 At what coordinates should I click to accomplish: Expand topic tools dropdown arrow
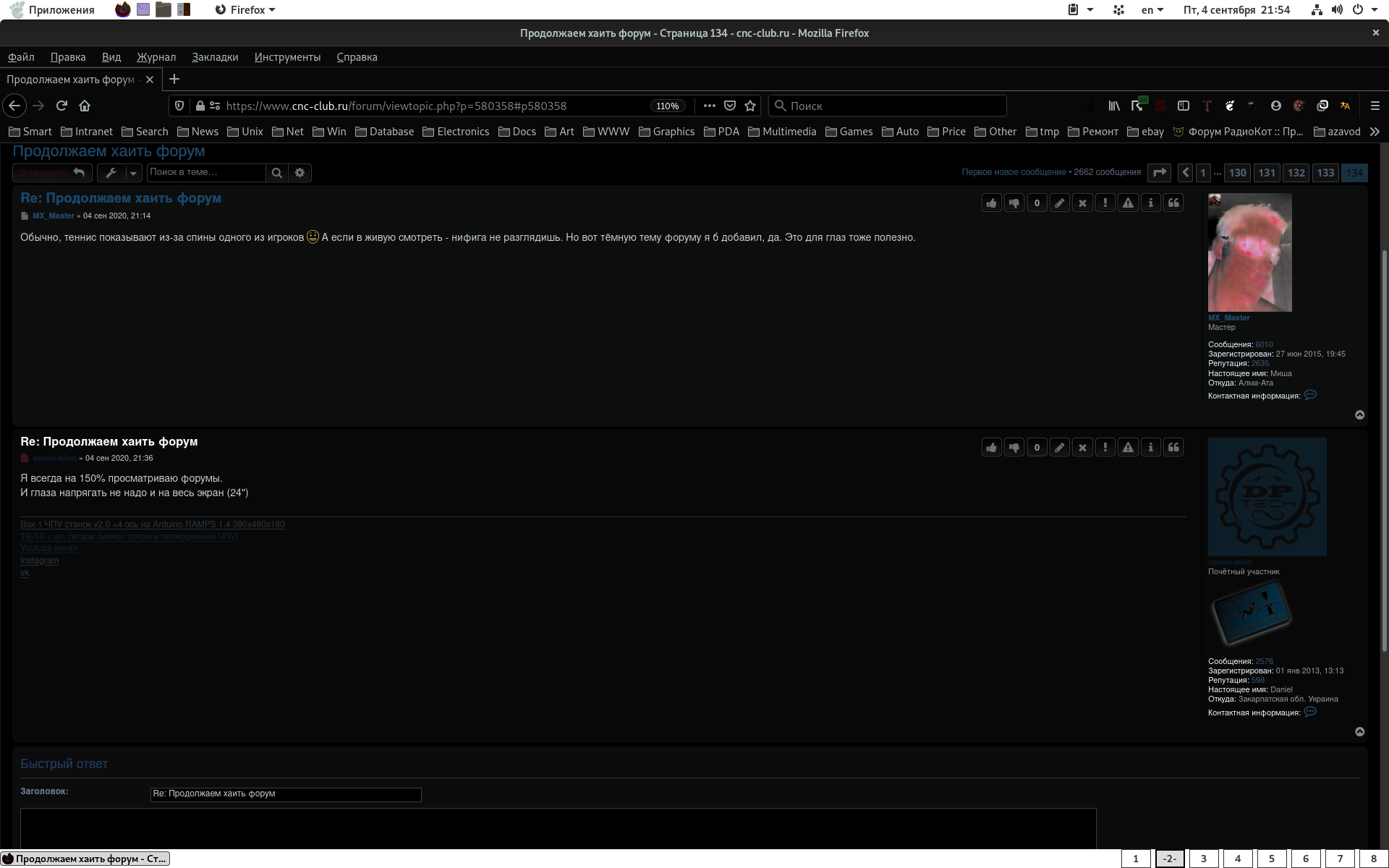[133, 173]
